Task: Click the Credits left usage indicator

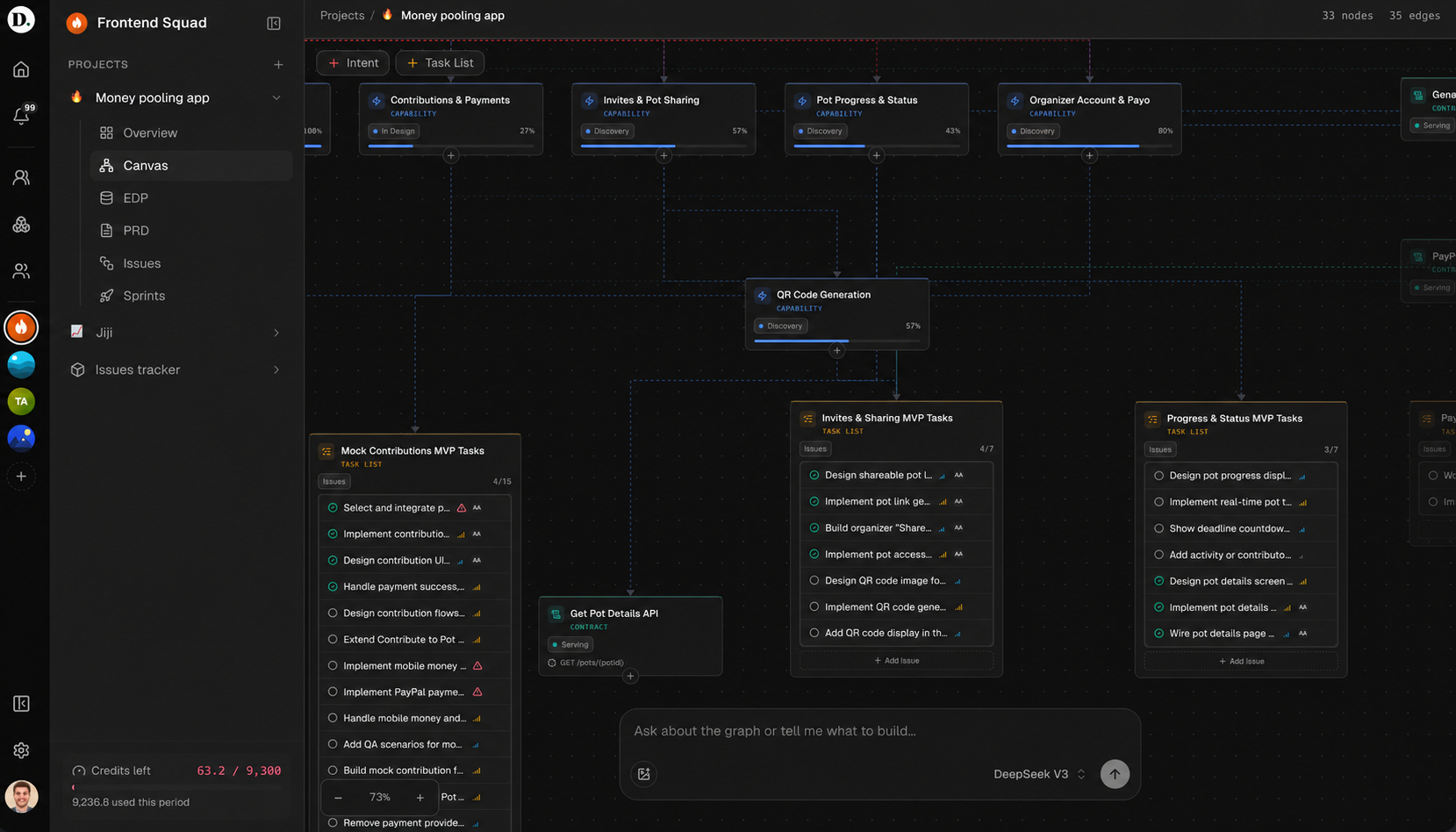Action: click(176, 785)
